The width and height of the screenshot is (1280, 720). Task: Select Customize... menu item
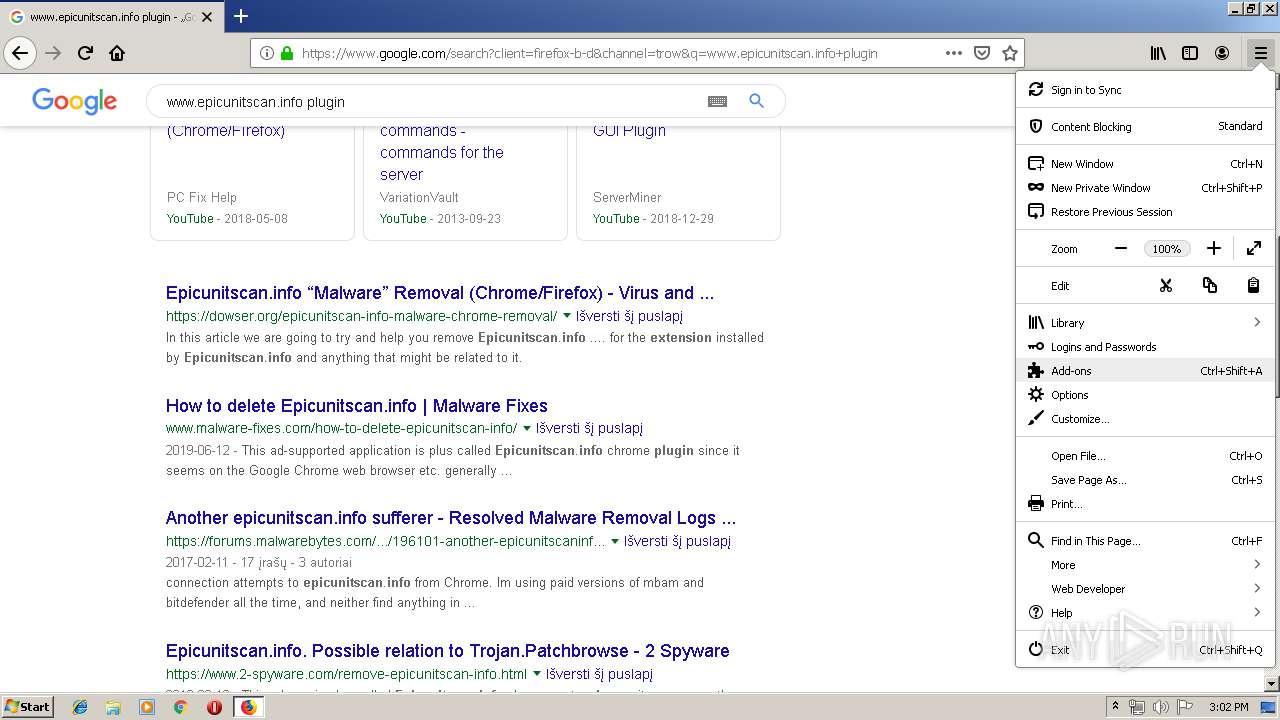1145,419
